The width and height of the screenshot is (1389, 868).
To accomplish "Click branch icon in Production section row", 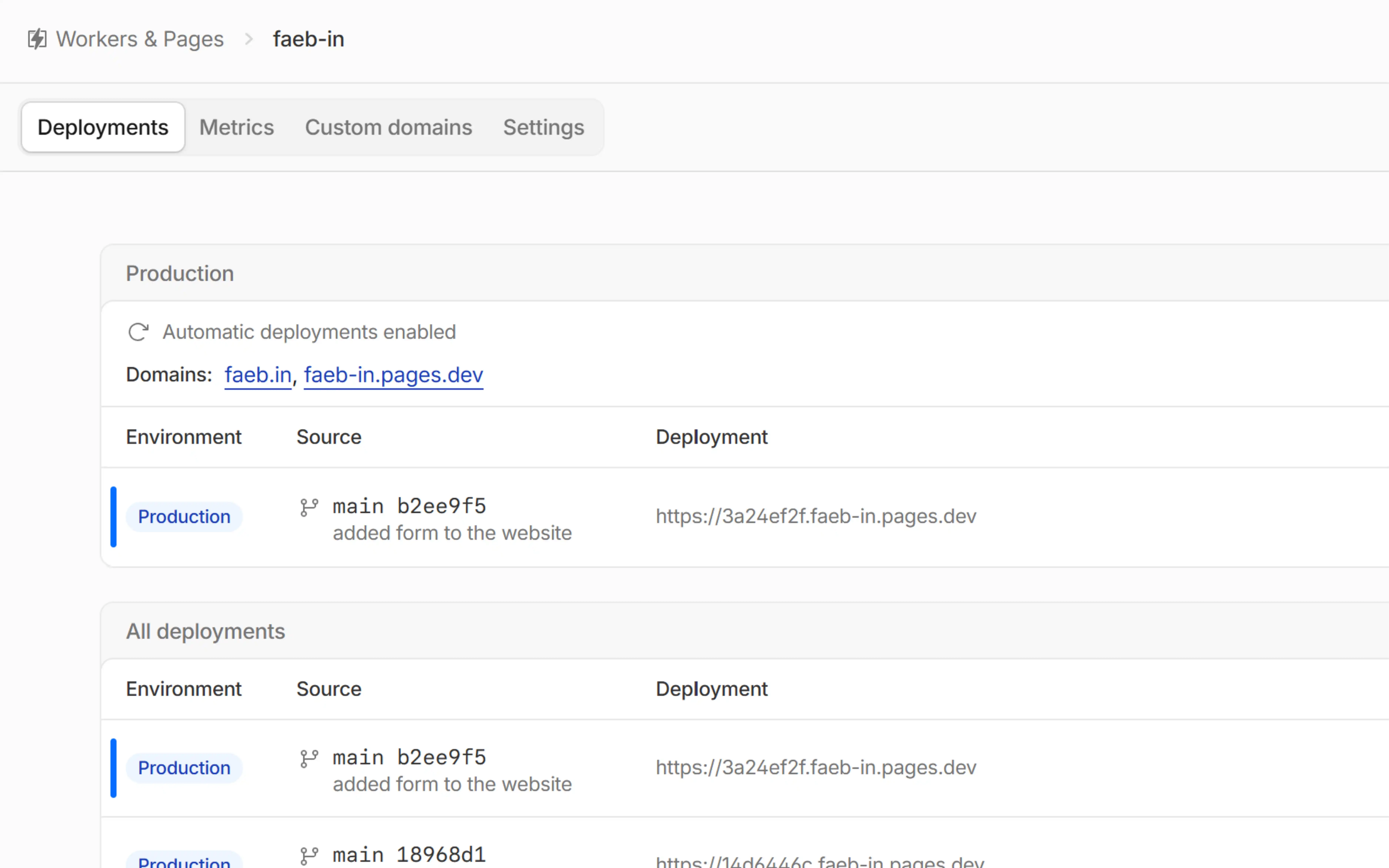I will click(309, 507).
